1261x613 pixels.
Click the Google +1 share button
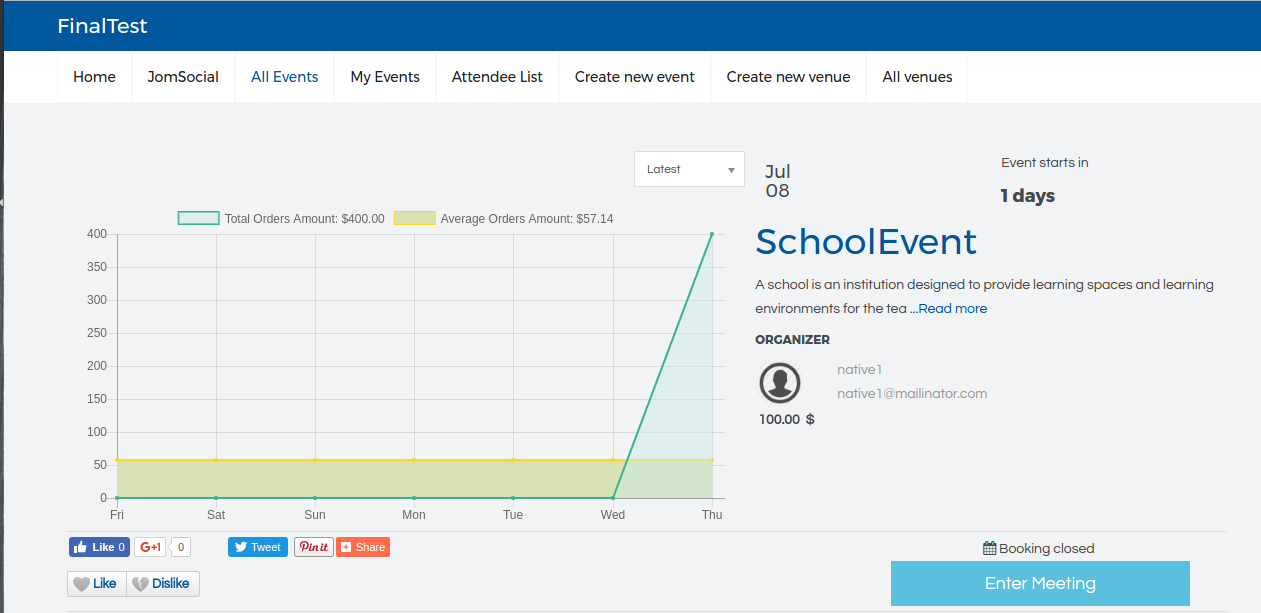tap(150, 547)
